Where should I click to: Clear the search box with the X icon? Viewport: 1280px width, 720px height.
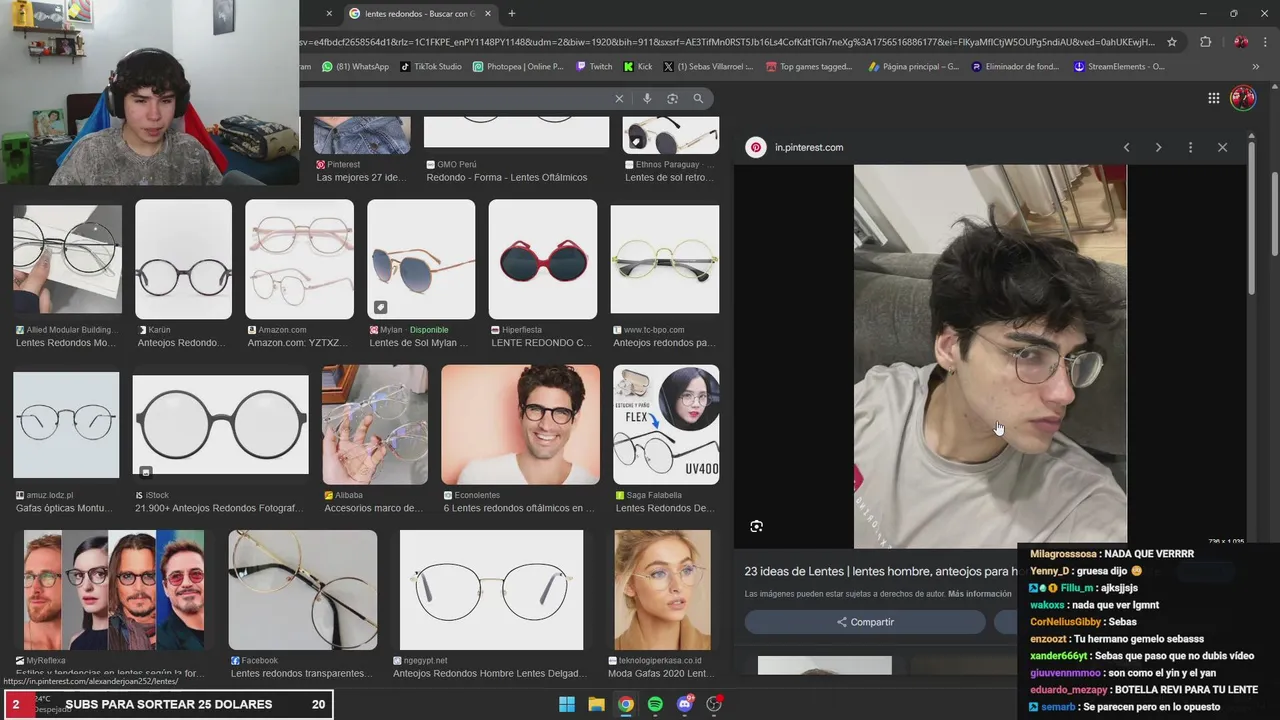click(619, 98)
